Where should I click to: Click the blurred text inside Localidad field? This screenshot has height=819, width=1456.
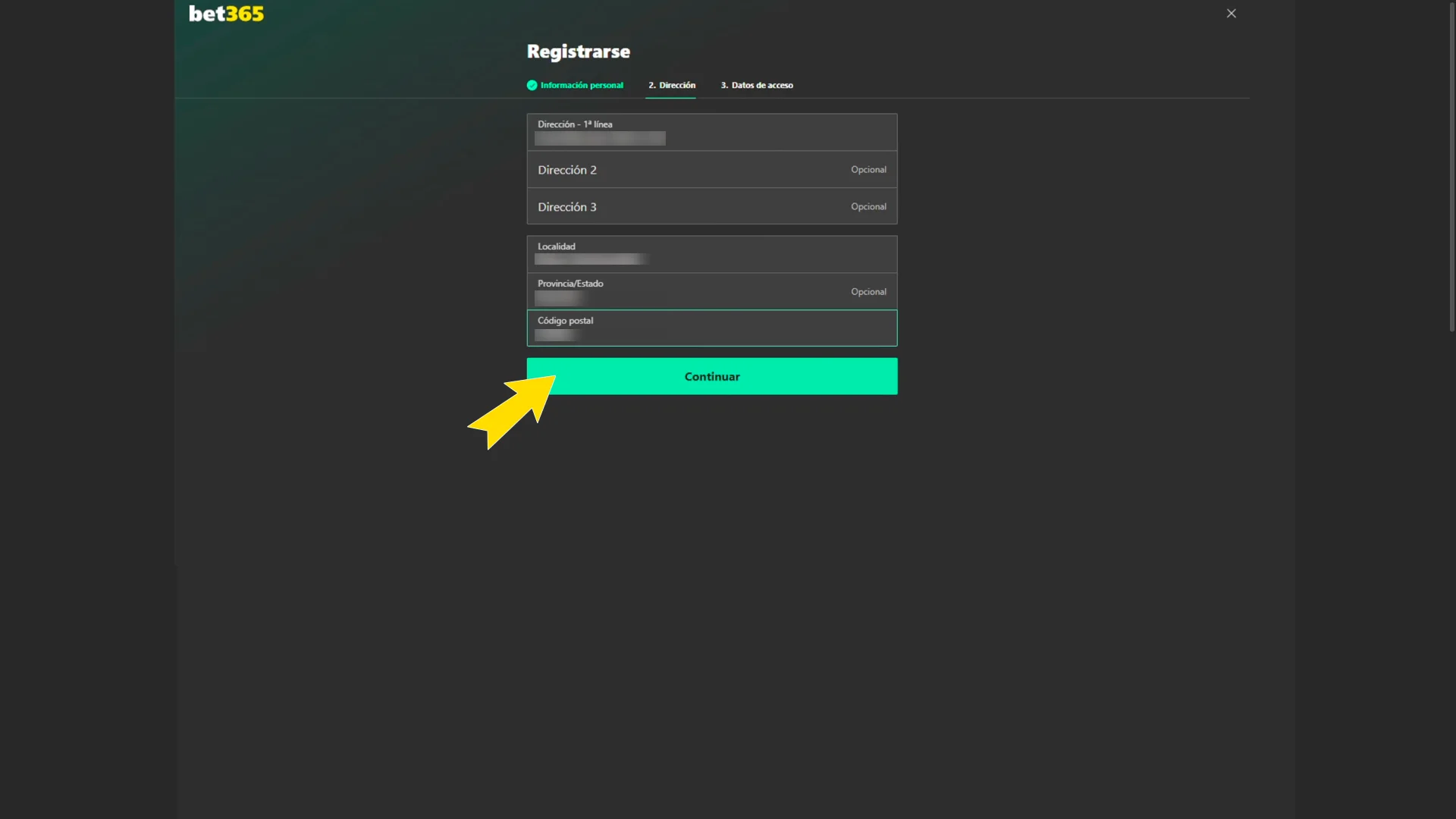point(590,259)
